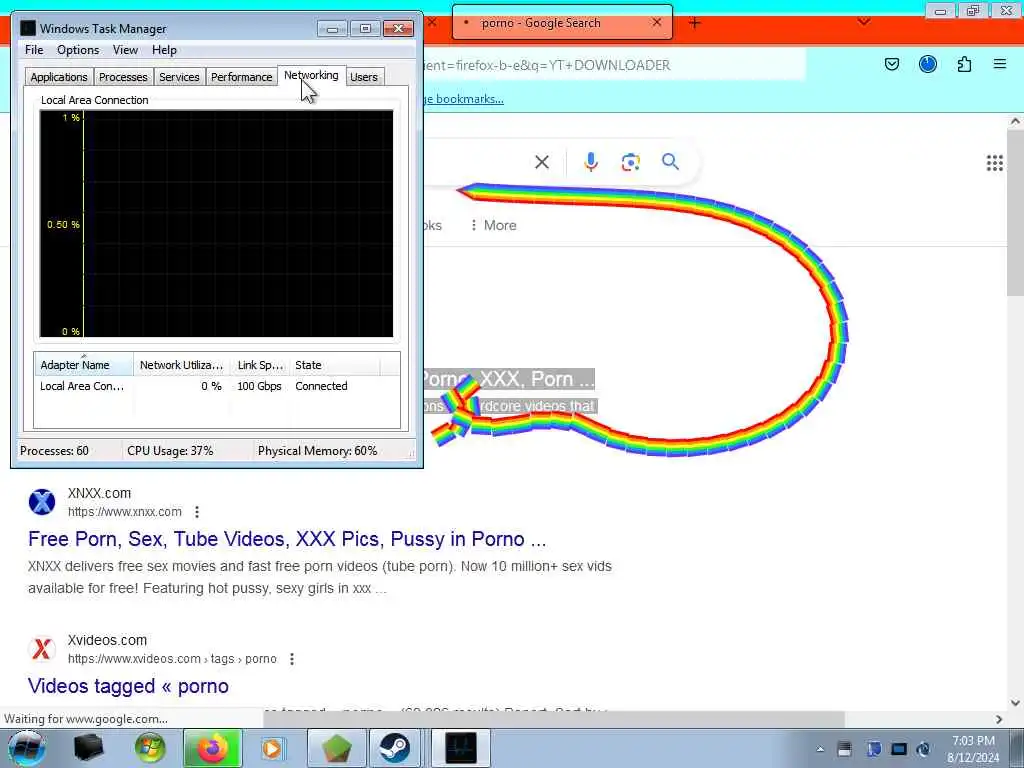The image size is (1024, 768).
Task: Open Google Lens image search icon
Action: coord(630,162)
